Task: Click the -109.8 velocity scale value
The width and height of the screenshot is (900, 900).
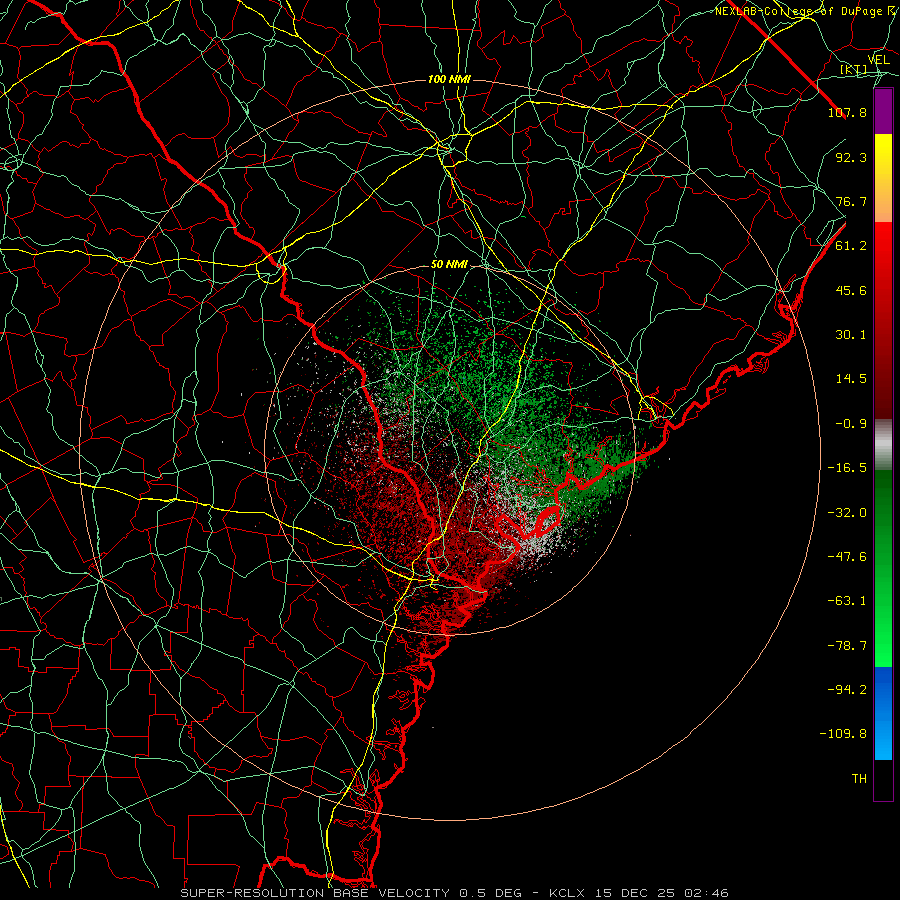Action: pos(843,734)
